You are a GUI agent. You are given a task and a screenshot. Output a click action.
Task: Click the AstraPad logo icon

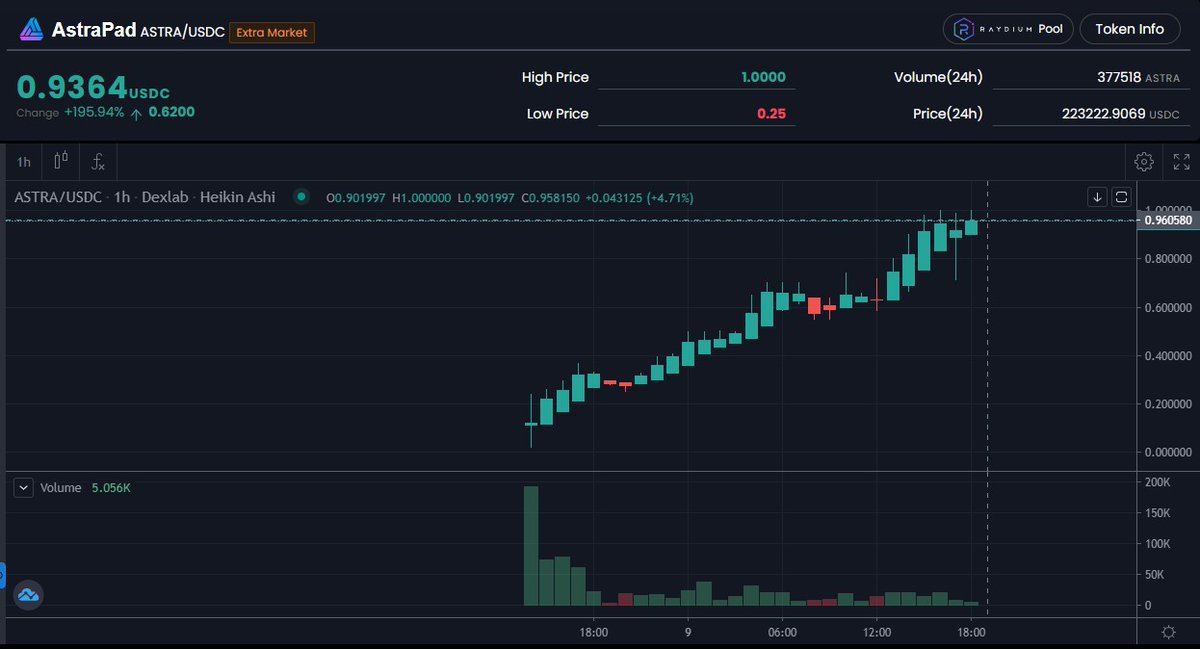[32, 30]
